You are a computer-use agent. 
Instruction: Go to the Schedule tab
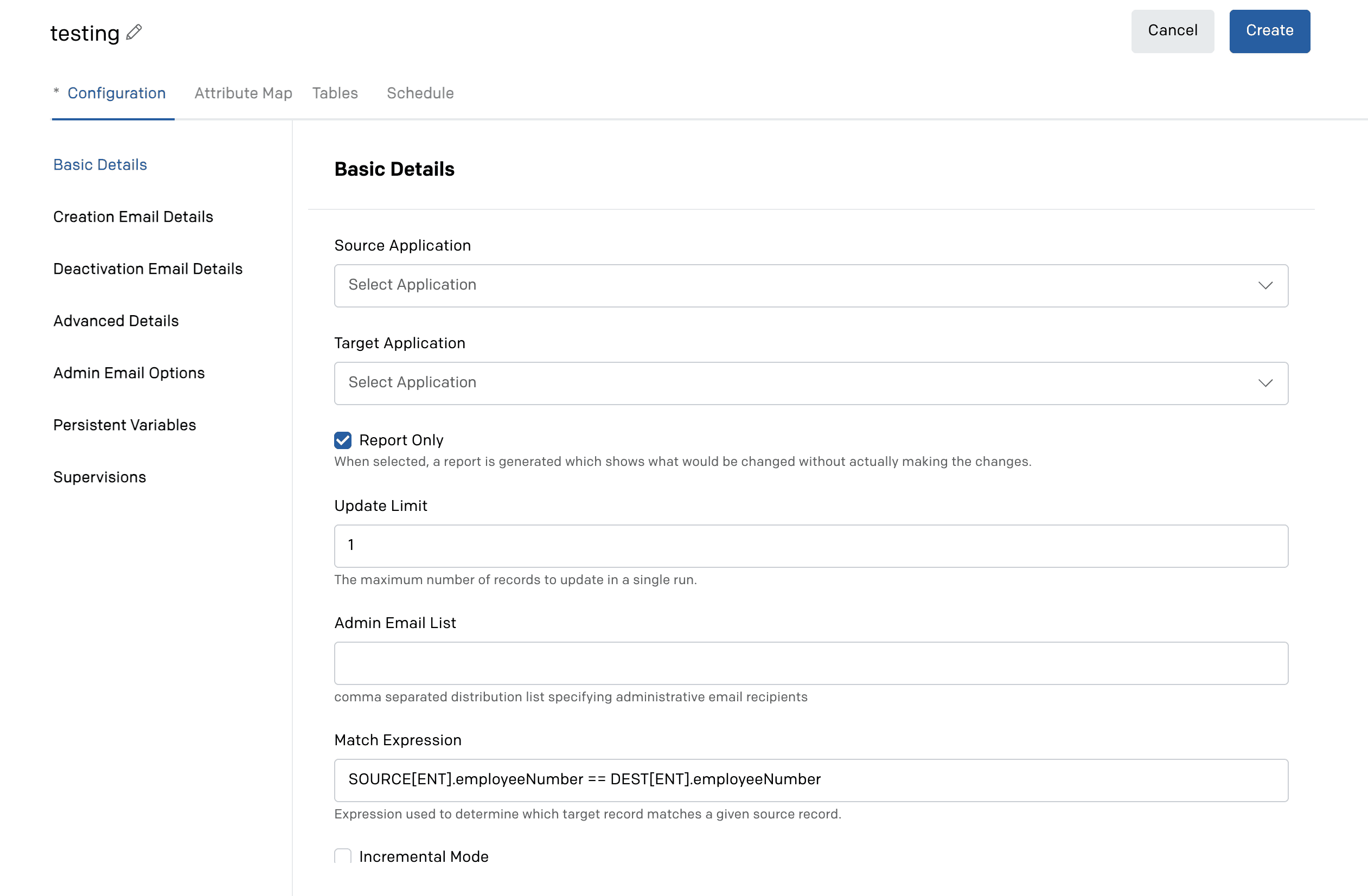420,93
